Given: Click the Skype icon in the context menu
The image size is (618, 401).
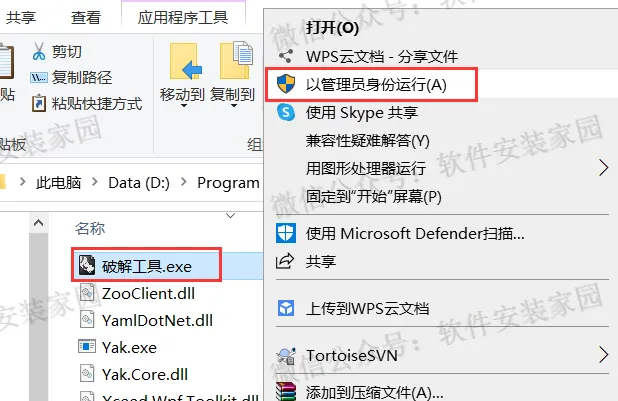Looking at the screenshot, I should coord(286,112).
